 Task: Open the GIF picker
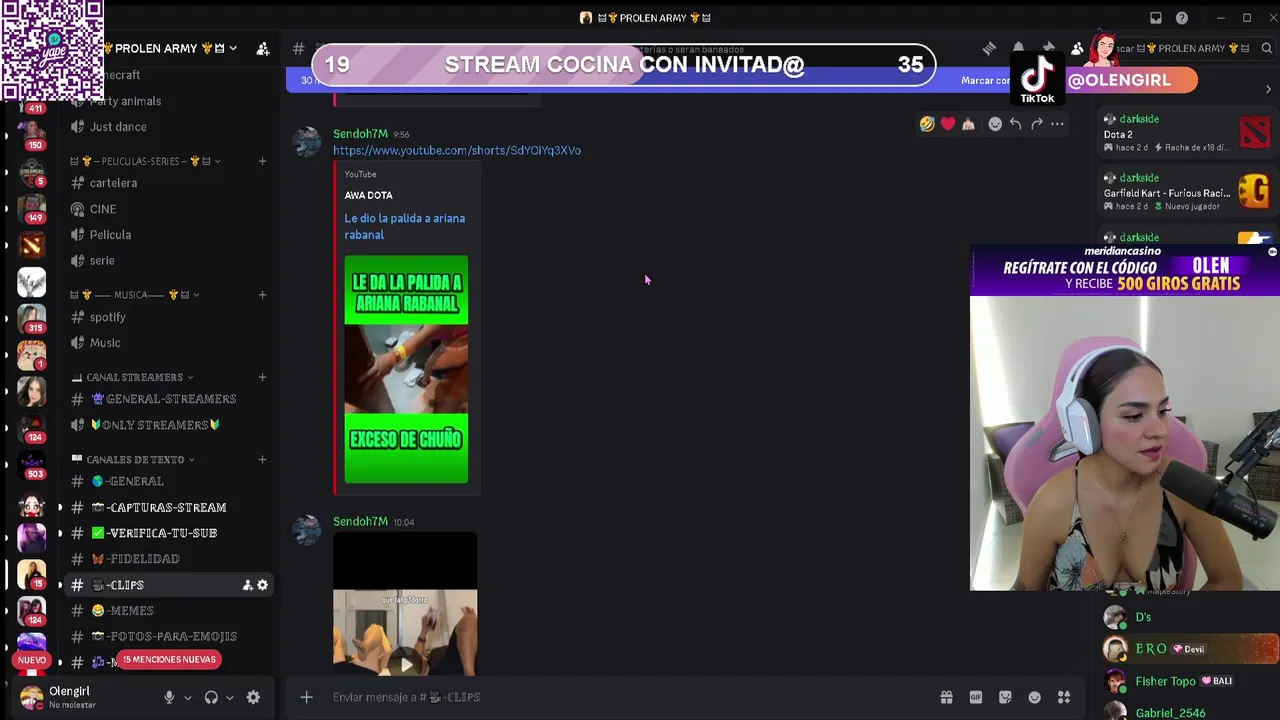976,697
